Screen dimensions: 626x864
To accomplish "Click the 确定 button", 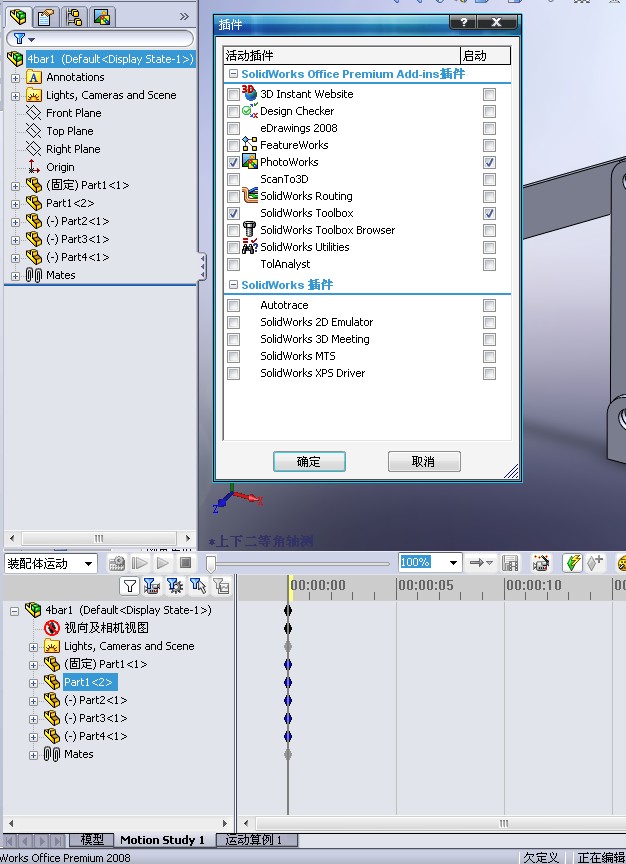I will click(x=309, y=462).
